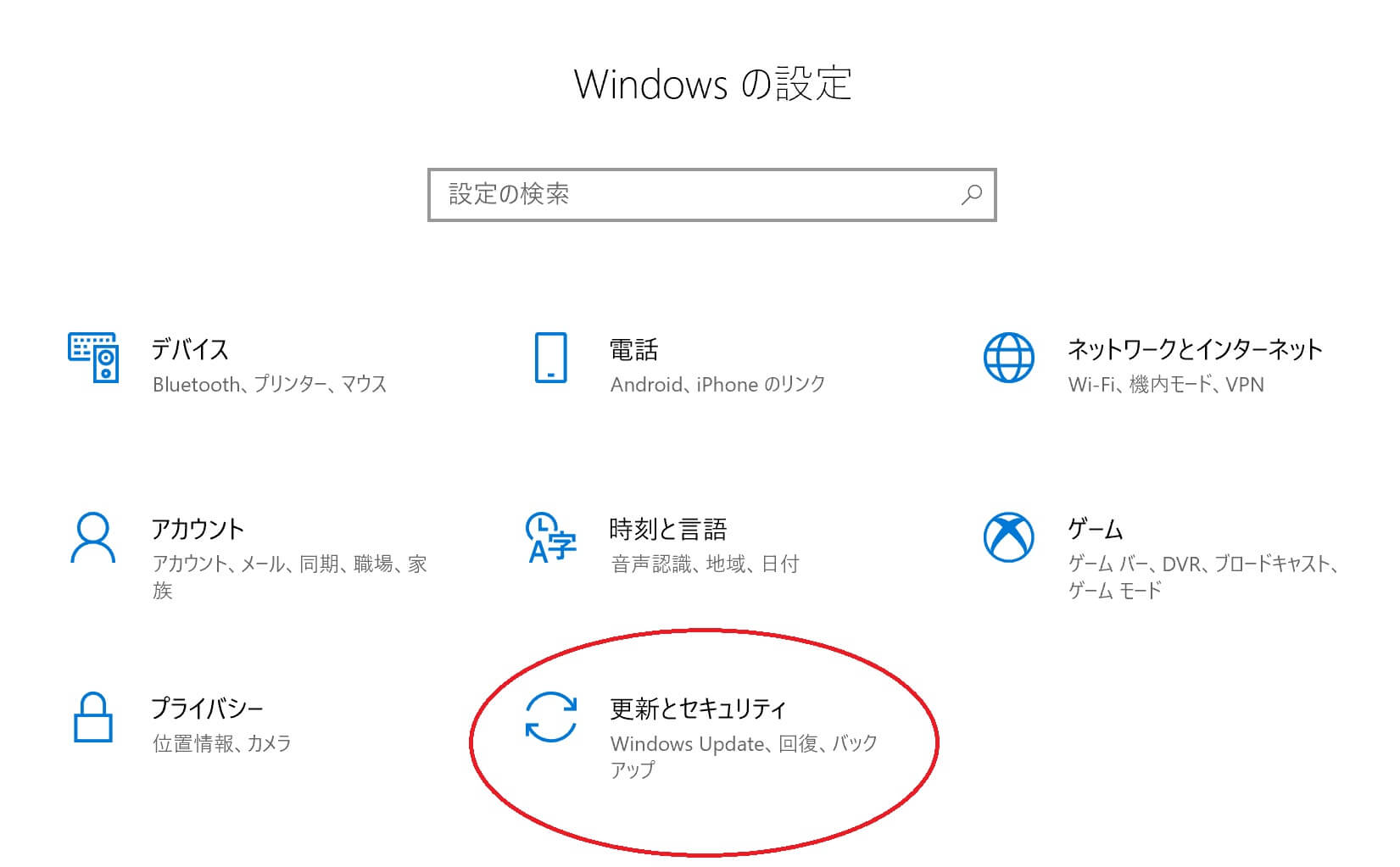Image resolution: width=1400 pixels, height=867 pixels.
Task: Open the network globe icon
Action: tap(1008, 358)
